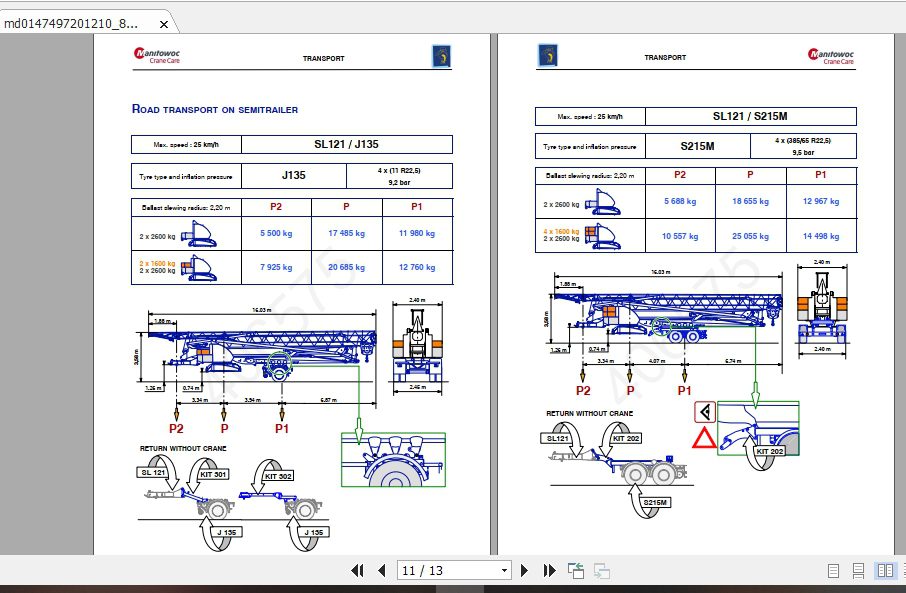906x593 pixels.
Task: Toggle off the facing pages layout
Action: (884, 570)
